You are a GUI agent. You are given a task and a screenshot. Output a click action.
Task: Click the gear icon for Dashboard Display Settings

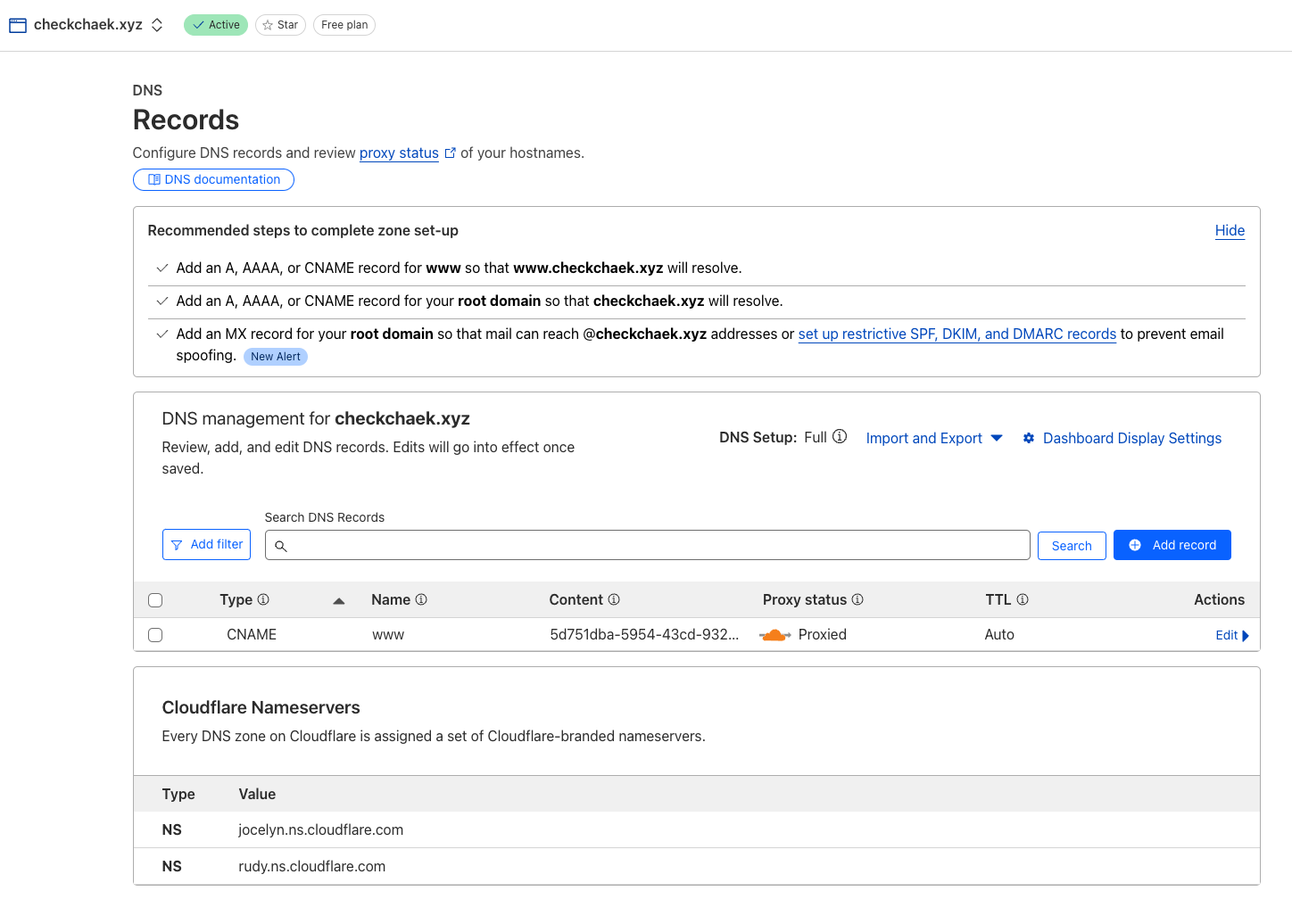tap(1029, 438)
